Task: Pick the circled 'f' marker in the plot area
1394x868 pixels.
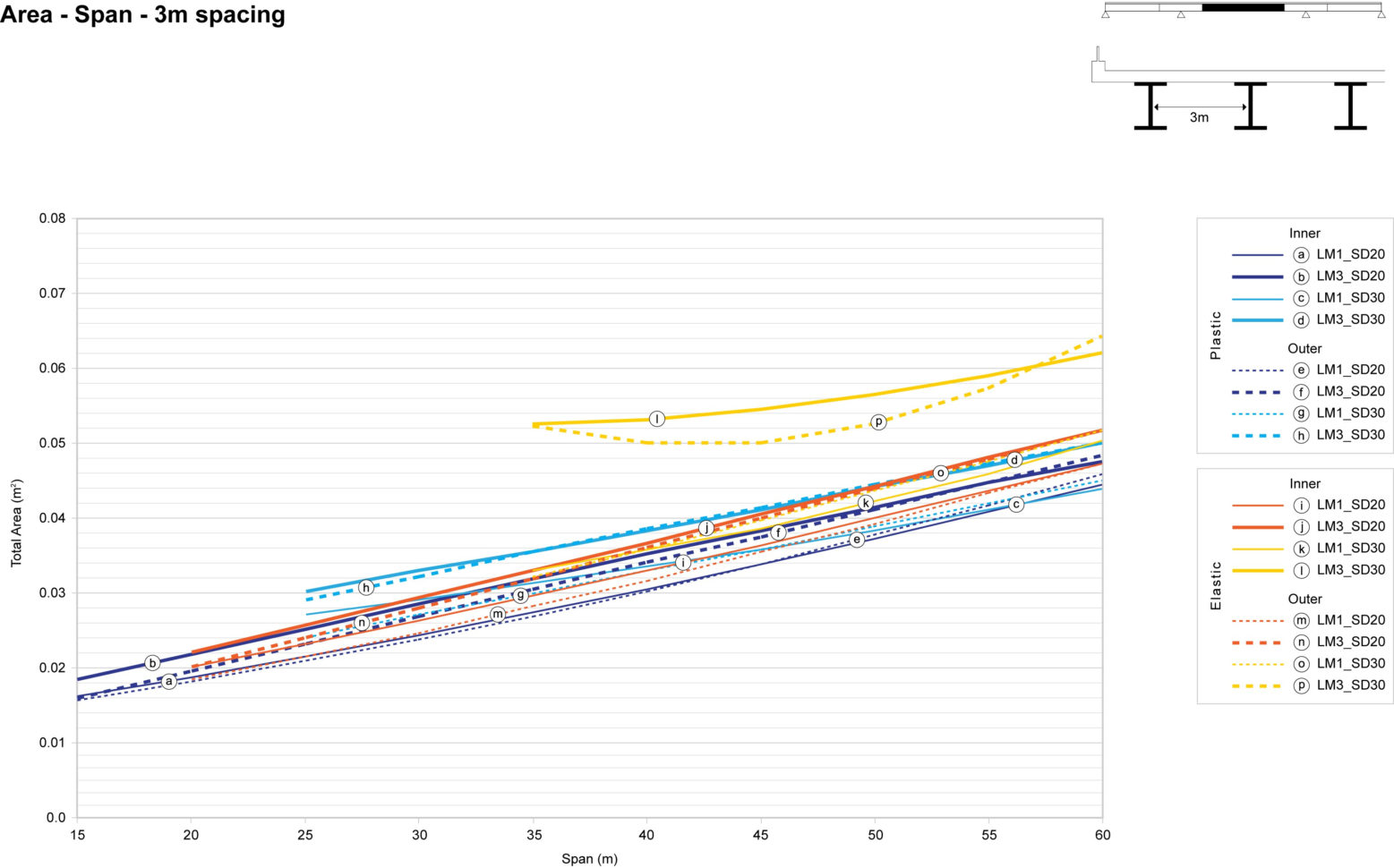Action: coord(778,532)
